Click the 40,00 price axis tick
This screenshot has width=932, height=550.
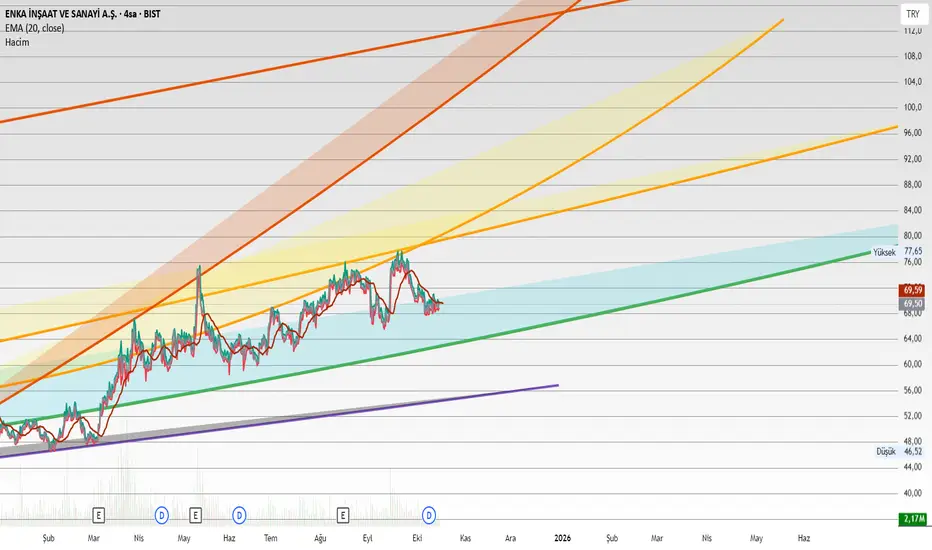click(x=913, y=493)
